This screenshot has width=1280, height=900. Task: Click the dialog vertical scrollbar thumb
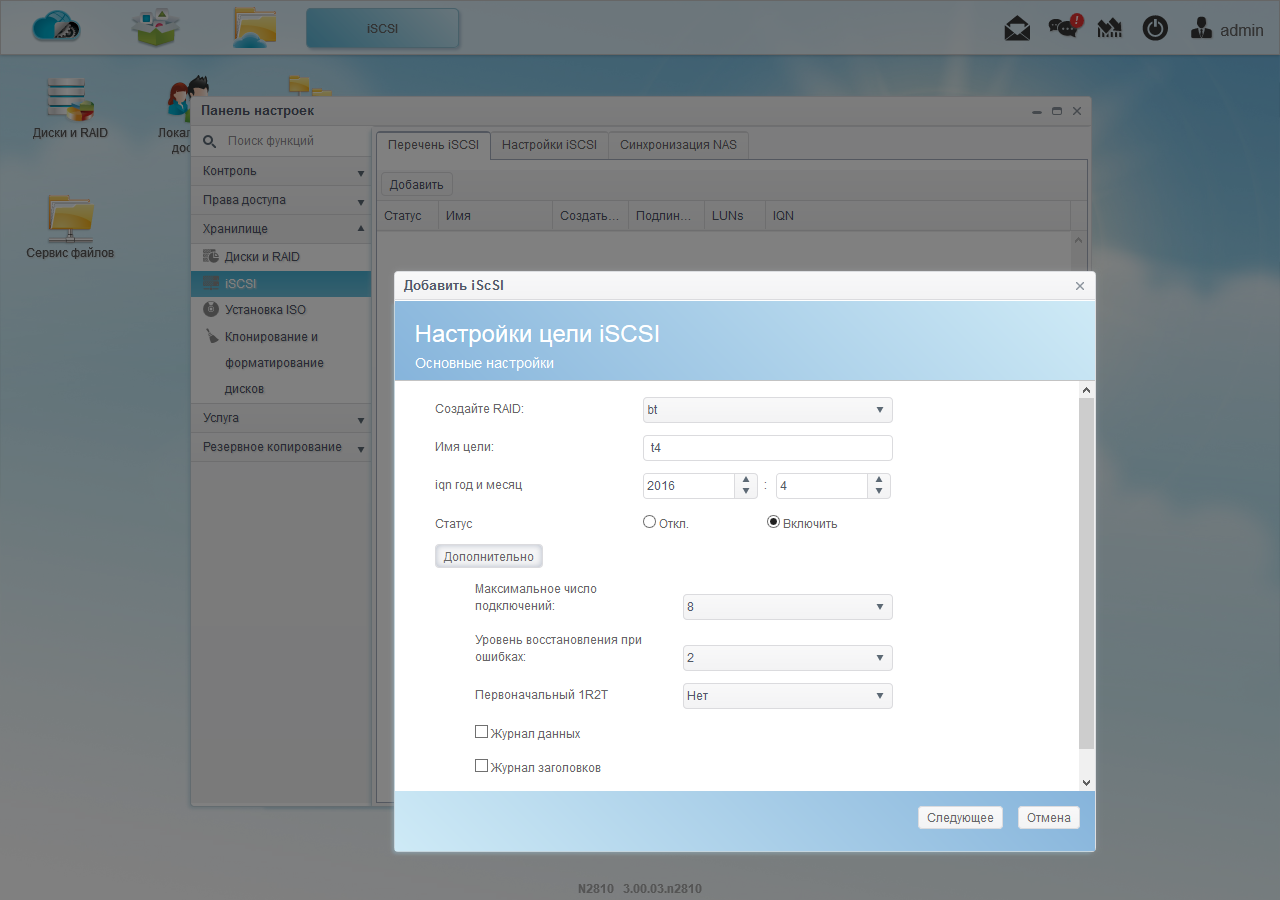click(x=1087, y=573)
